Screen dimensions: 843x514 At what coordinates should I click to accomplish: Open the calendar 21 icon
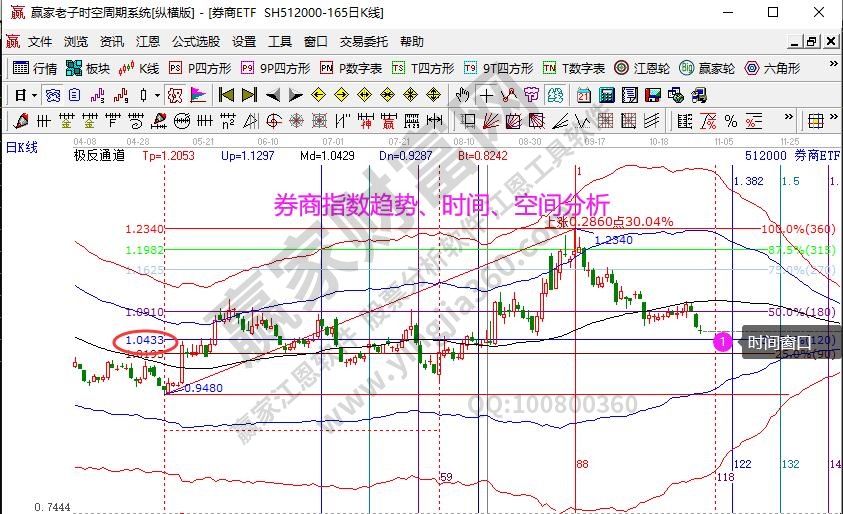coord(583,96)
